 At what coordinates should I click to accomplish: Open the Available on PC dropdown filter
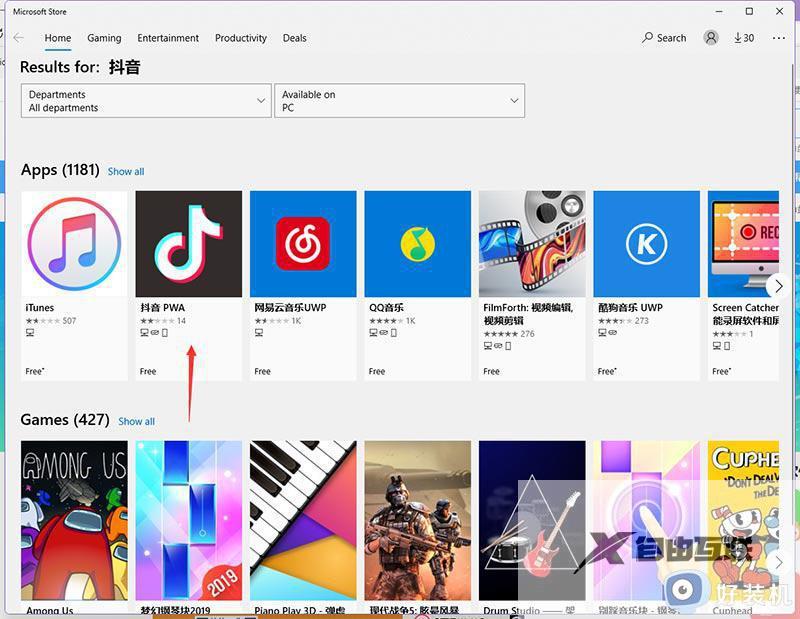point(400,100)
